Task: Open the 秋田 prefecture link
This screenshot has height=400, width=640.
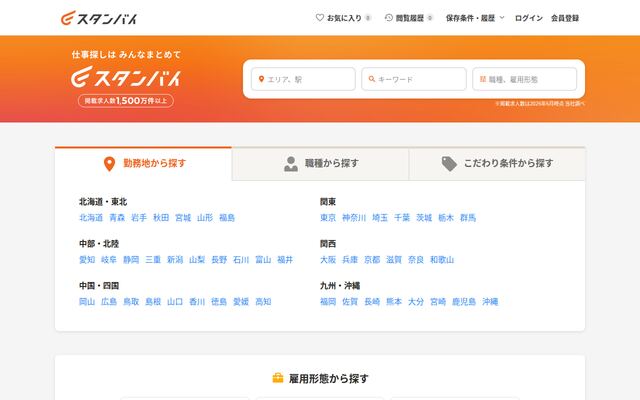Action: [161, 218]
